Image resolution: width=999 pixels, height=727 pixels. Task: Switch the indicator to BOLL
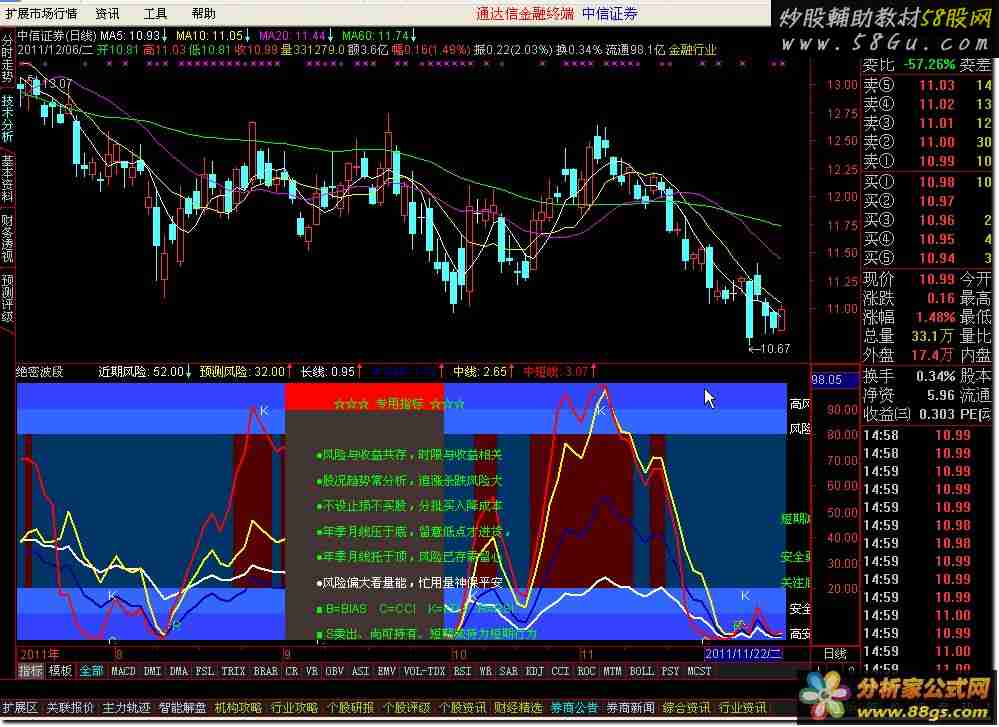642,671
